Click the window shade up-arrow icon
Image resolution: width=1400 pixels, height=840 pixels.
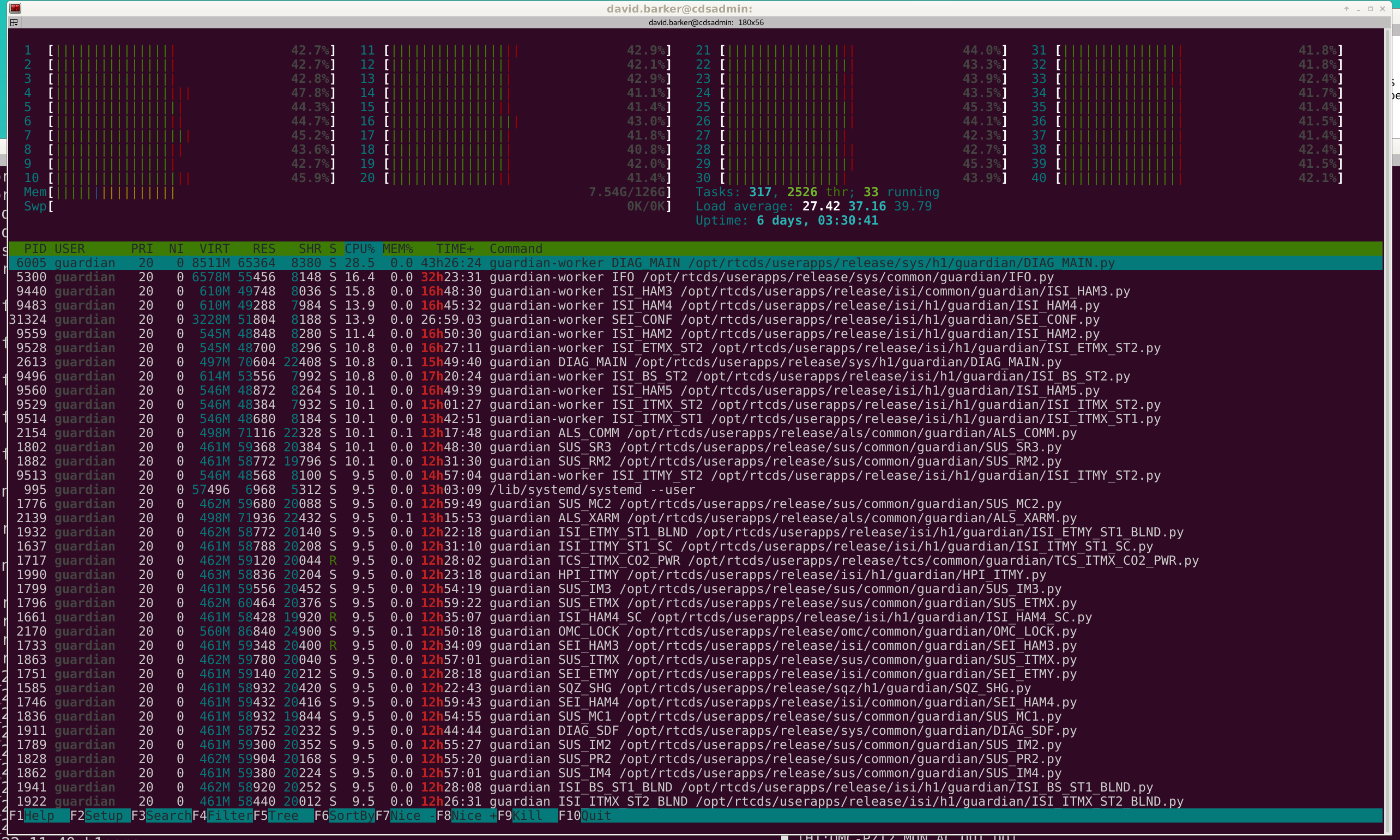[1346, 9]
